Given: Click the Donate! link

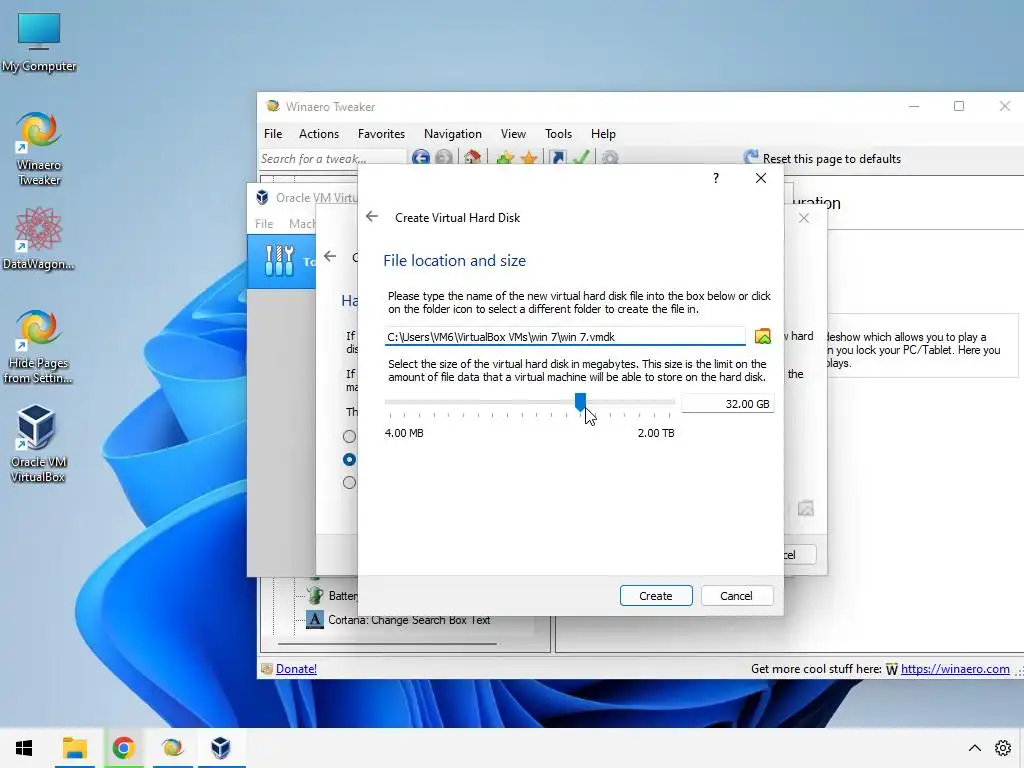Looking at the screenshot, I should [x=296, y=669].
